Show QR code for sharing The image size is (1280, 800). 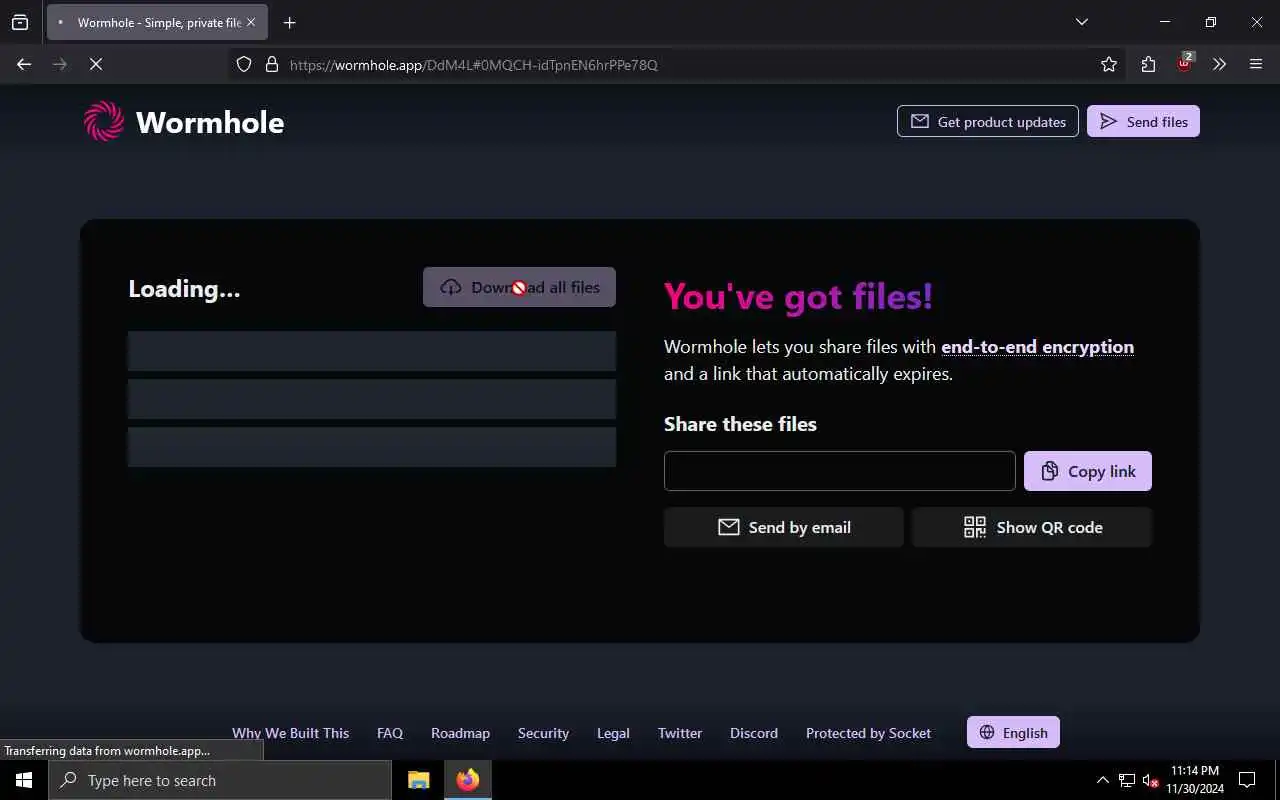point(1032,527)
